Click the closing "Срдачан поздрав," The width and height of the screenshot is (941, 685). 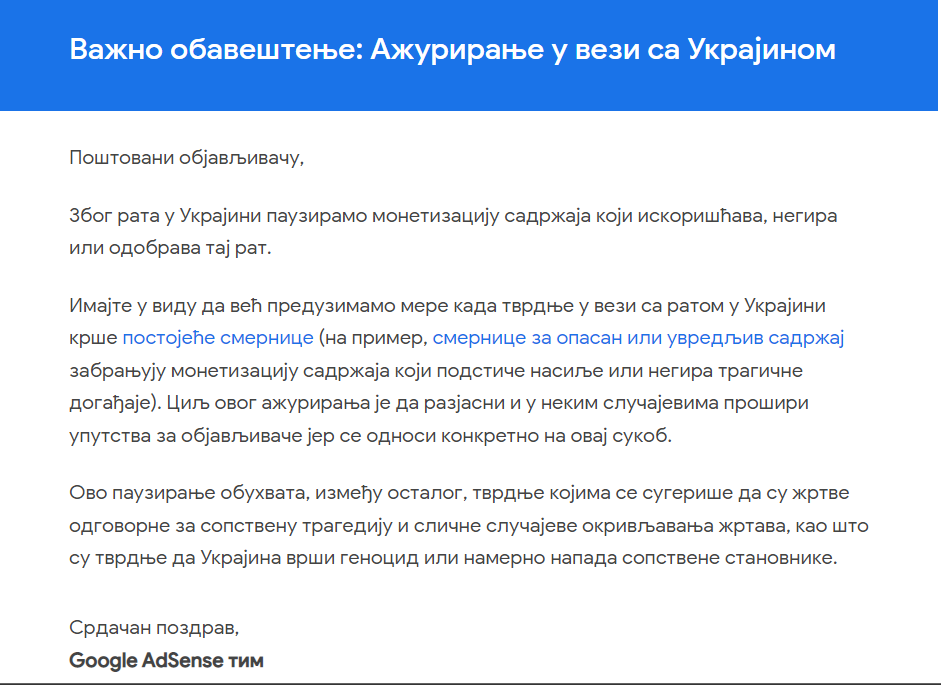[x=154, y=628]
